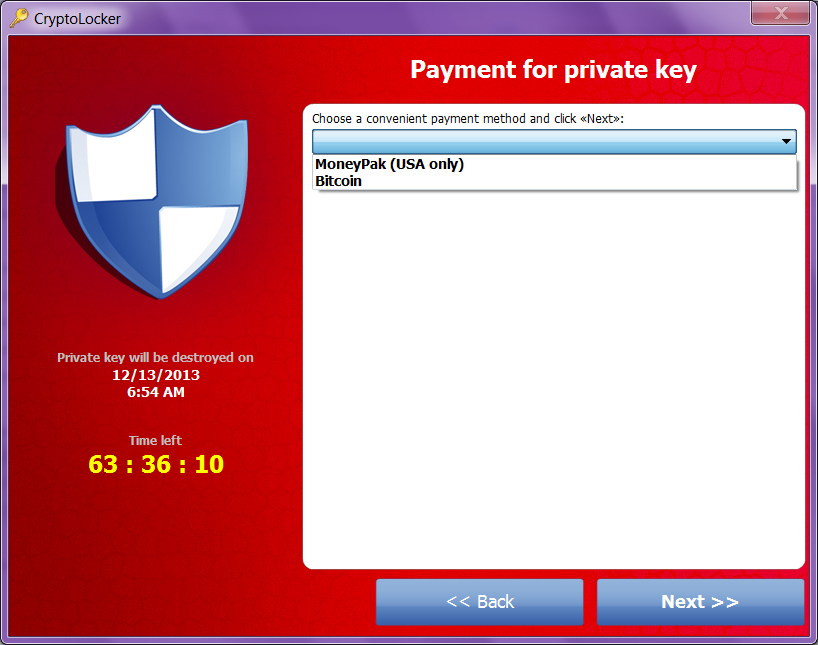Close the CryptoLocker window
Viewport: 818px width, 645px height.
point(780,13)
